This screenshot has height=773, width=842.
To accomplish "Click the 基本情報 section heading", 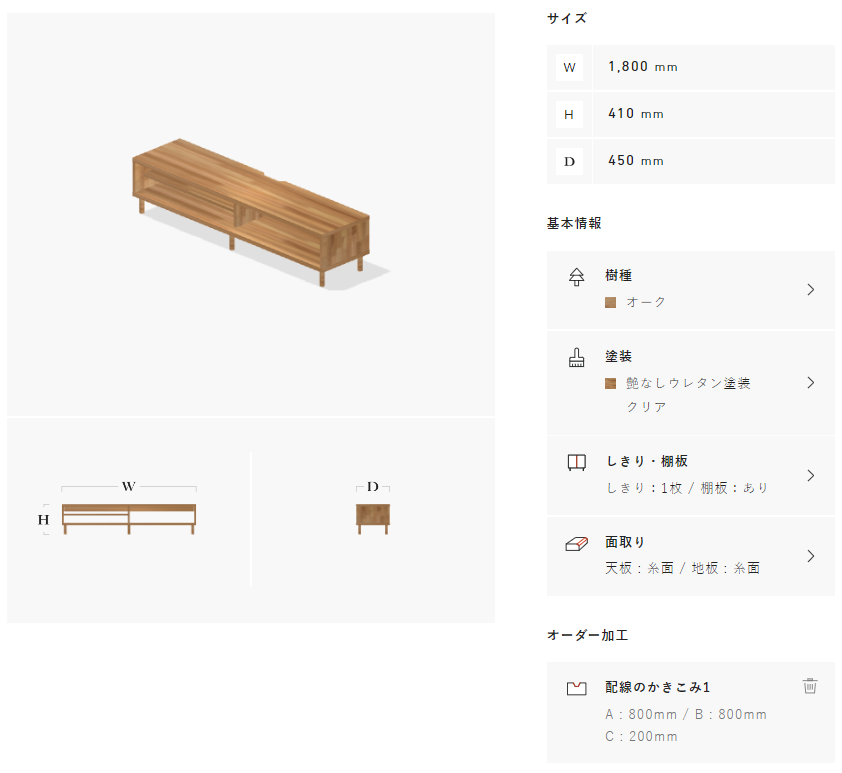I will pyautogui.click(x=574, y=223).
